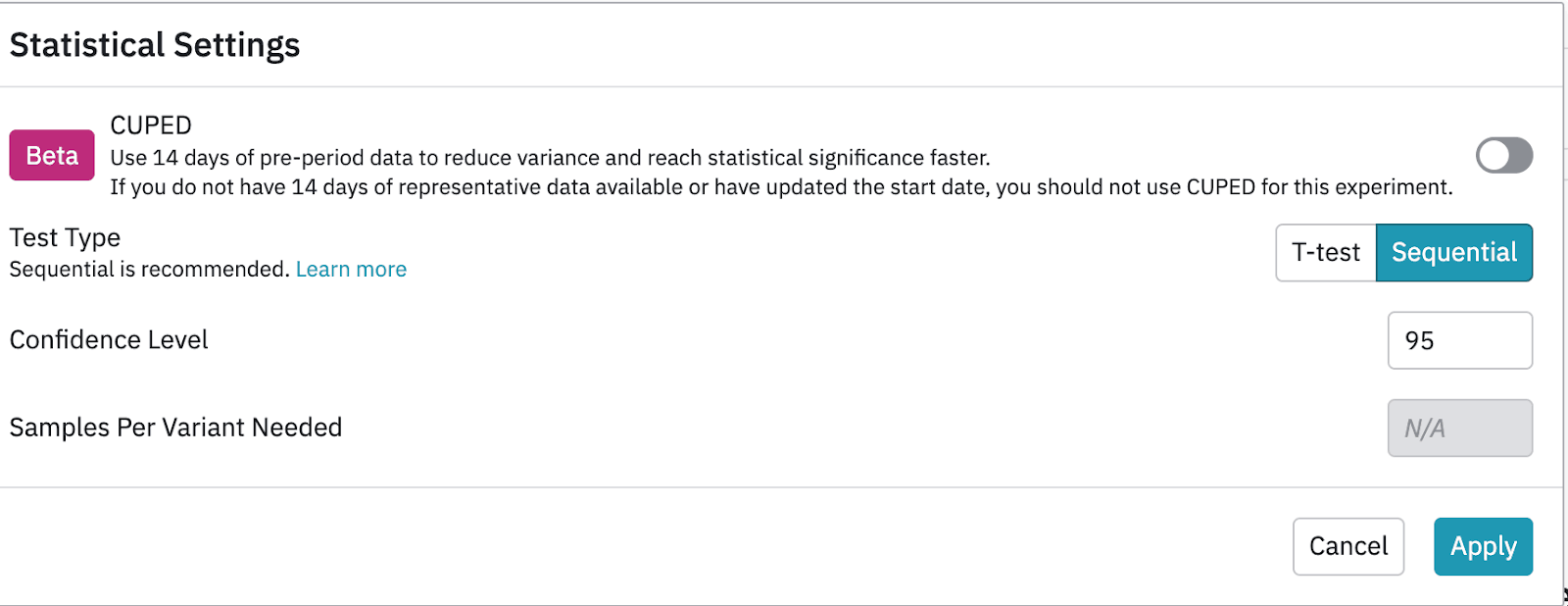1568x606 pixels.
Task: Toggle the CUPED switch on
Action: [1504, 155]
